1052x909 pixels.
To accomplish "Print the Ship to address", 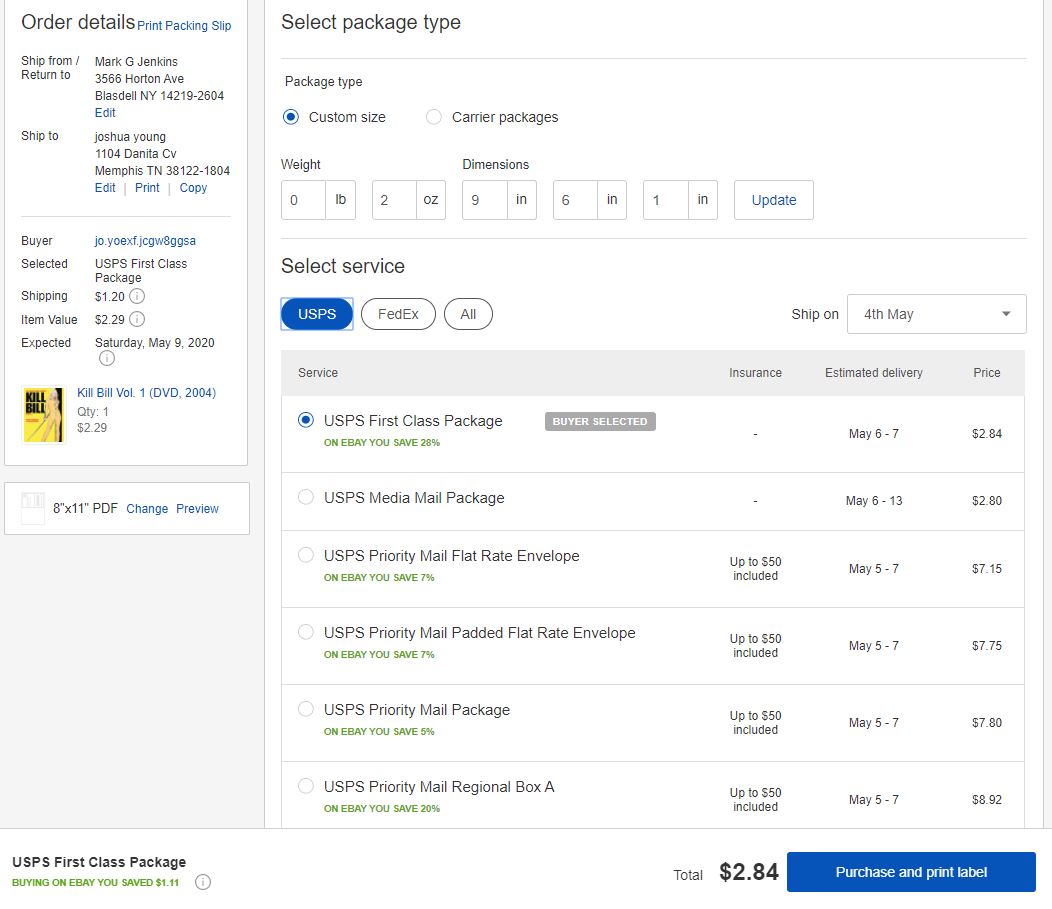I will pos(147,188).
